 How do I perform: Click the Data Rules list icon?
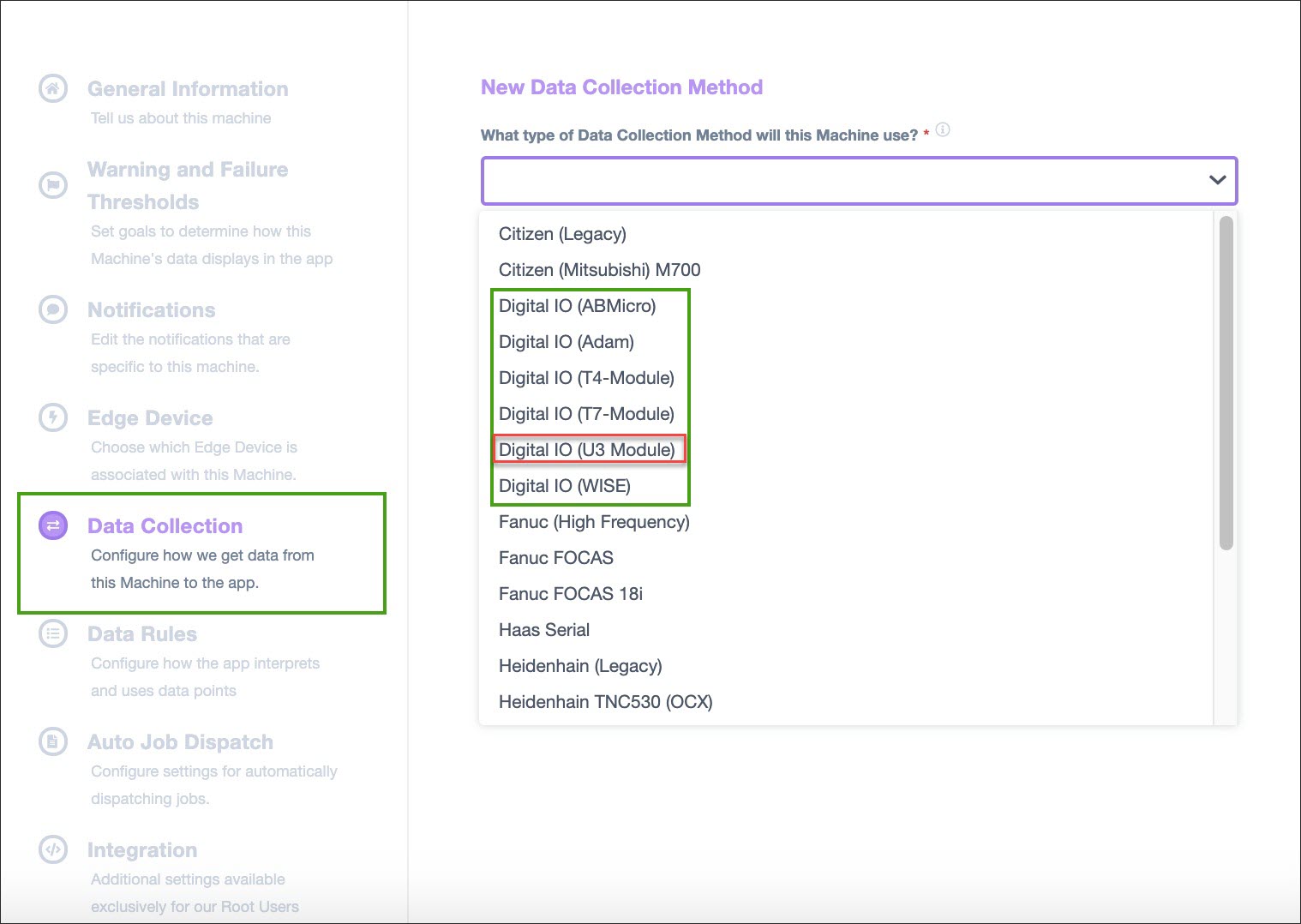(53, 633)
